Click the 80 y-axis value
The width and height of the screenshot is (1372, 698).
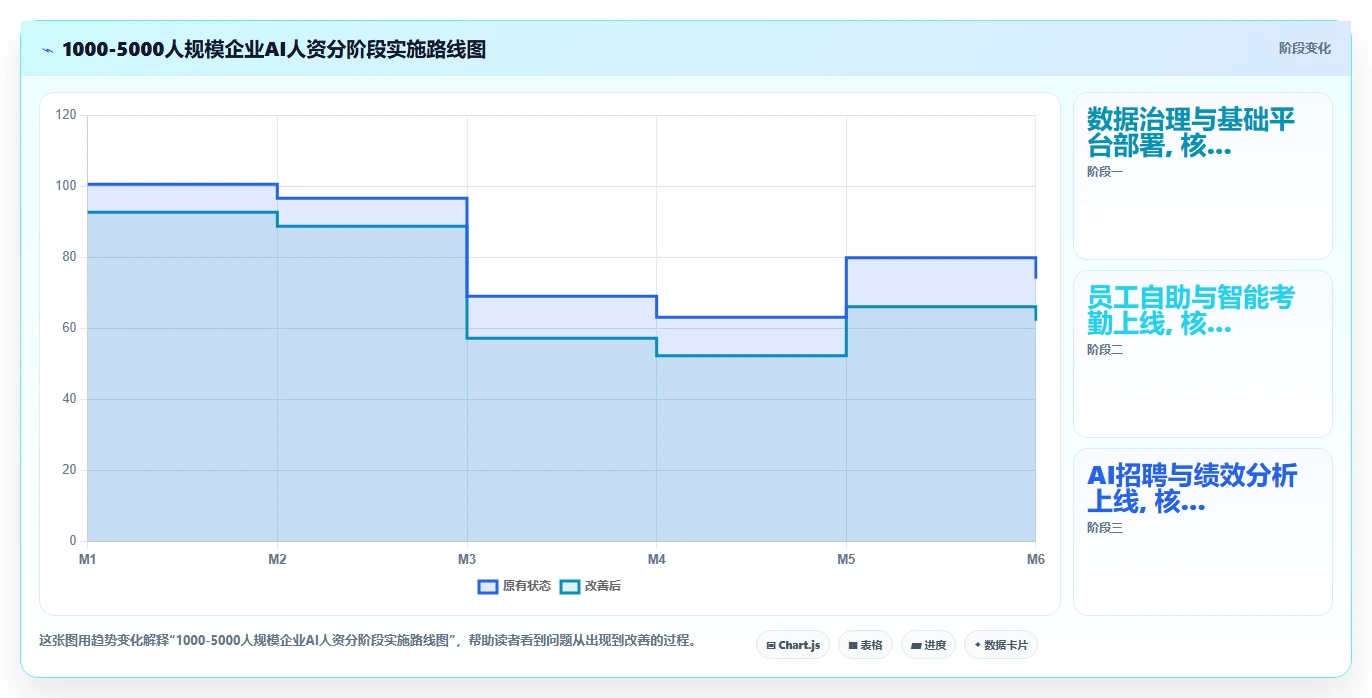point(69,257)
